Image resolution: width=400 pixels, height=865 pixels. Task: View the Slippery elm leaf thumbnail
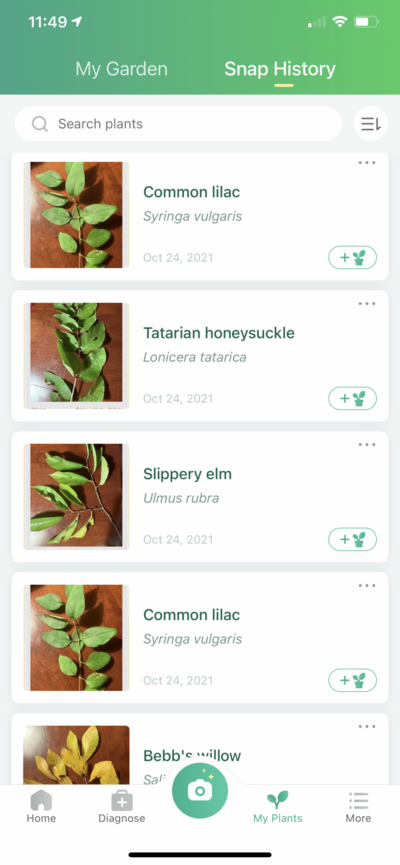coord(76,496)
